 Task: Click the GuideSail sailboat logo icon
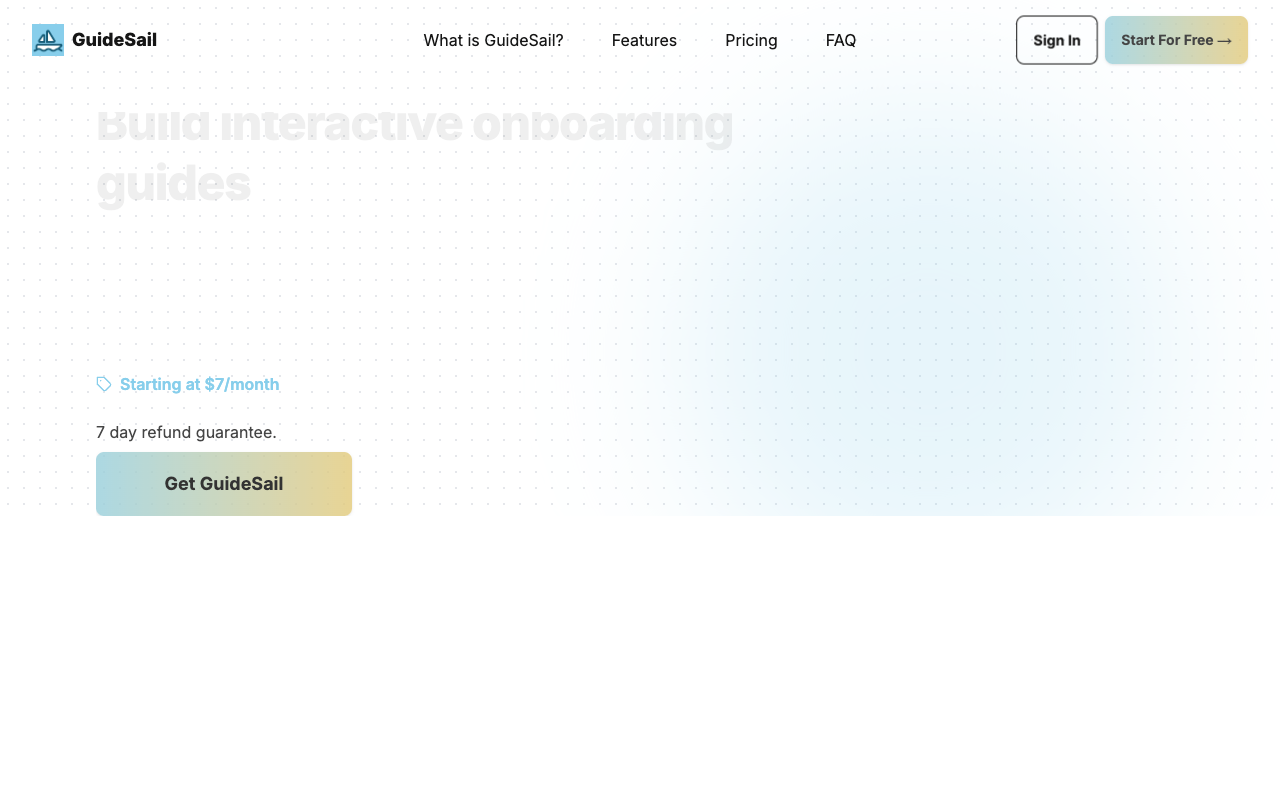48,40
